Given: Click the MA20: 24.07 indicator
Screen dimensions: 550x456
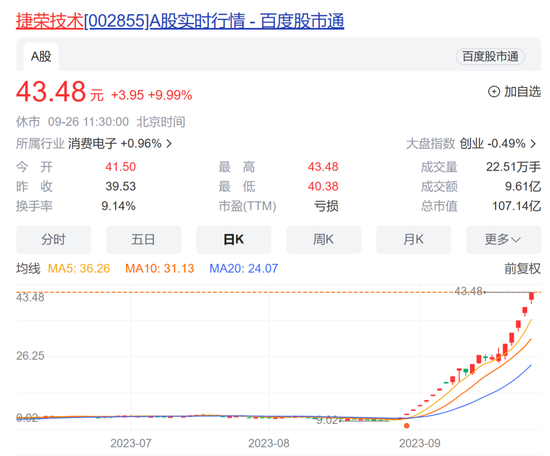Looking at the screenshot, I should coord(244,269).
